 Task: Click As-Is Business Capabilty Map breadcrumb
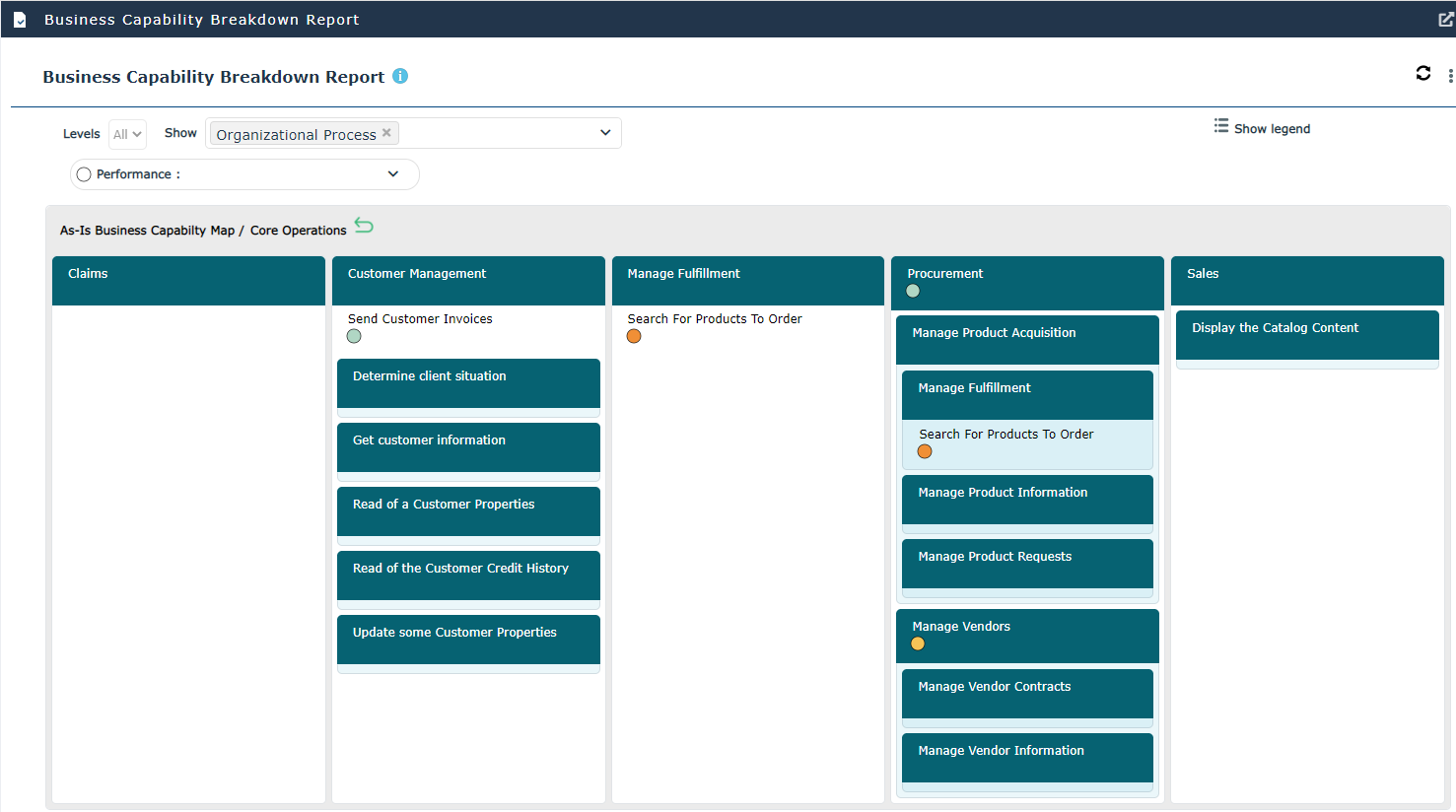tap(147, 231)
